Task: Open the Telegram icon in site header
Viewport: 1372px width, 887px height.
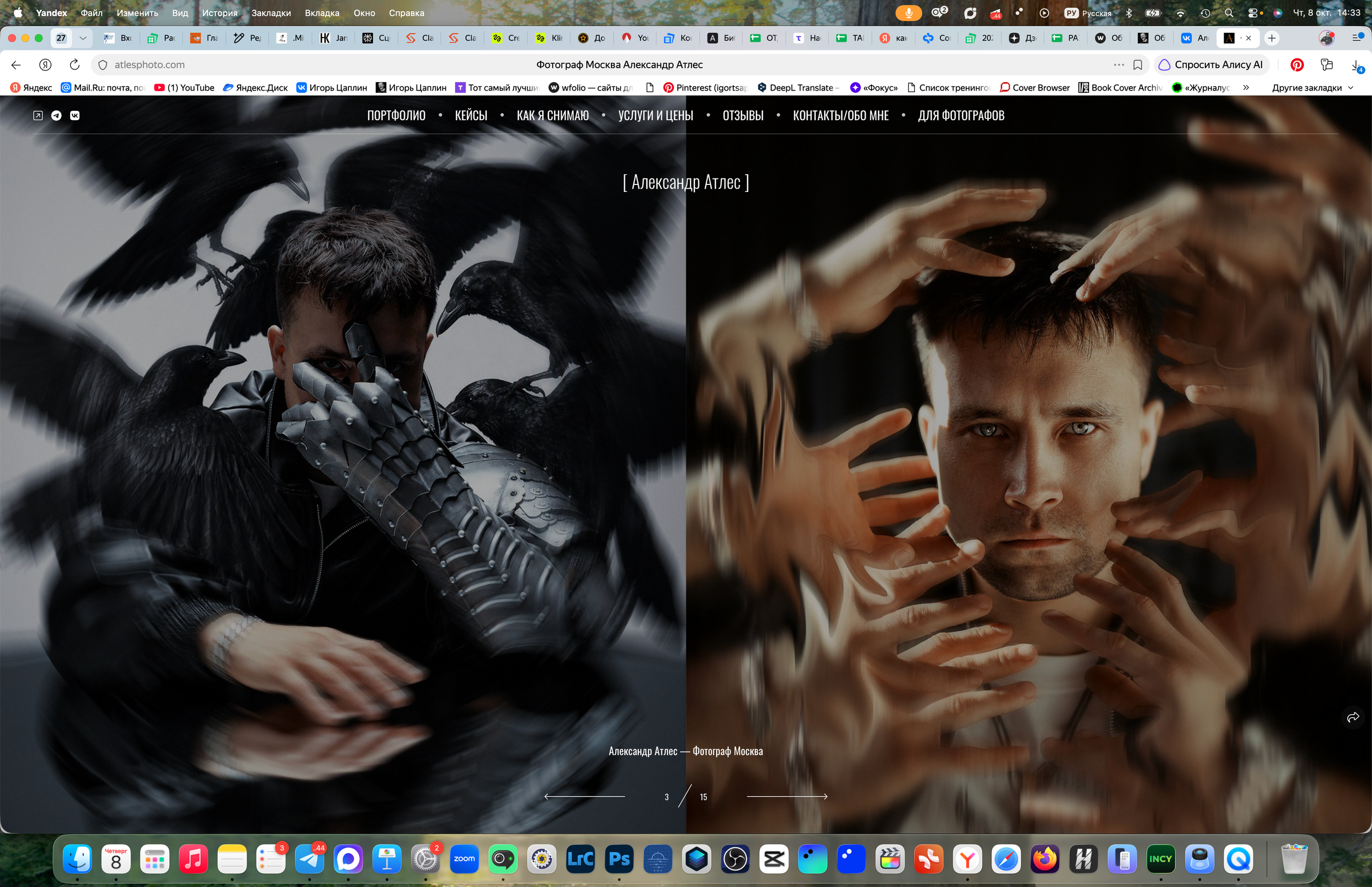Action: pyautogui.click(x=56, y=115)
